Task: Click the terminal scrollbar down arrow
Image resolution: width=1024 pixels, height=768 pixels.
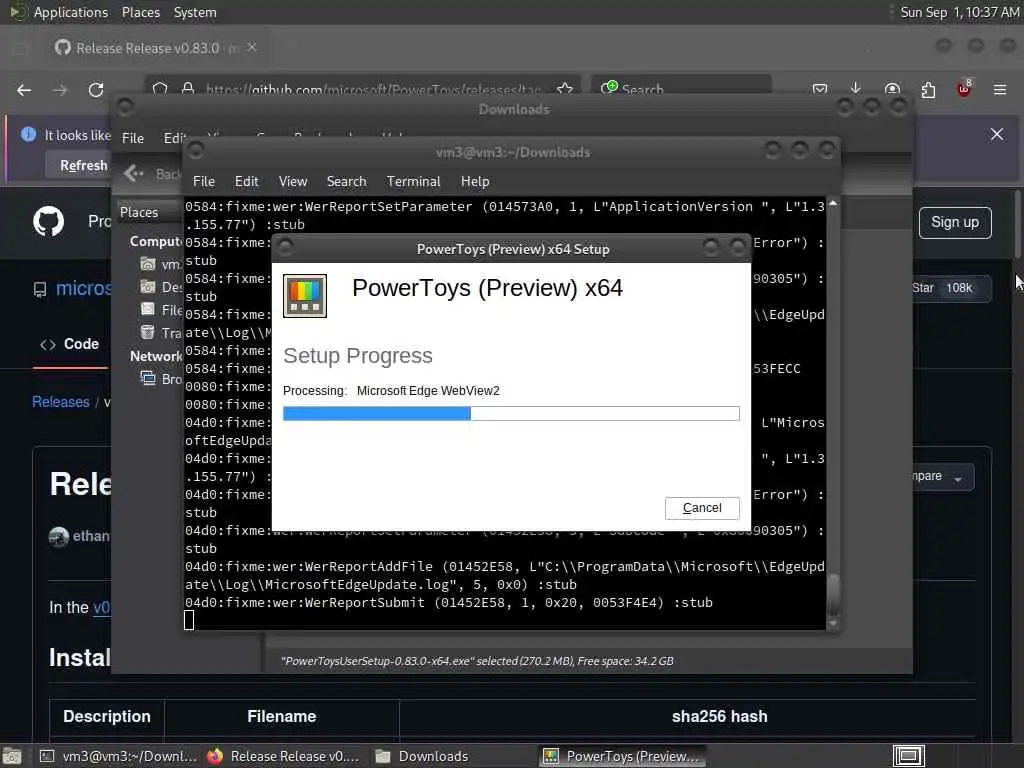Action: pyautogui.click(x=833, y=624)
